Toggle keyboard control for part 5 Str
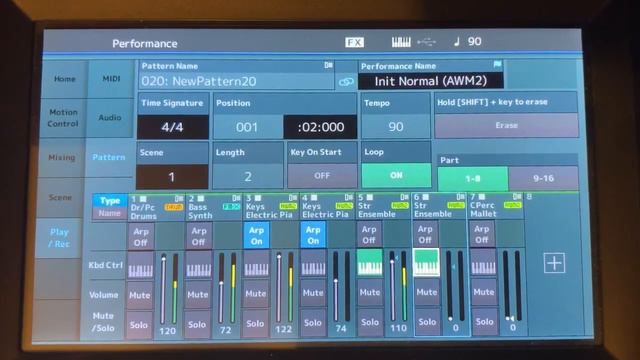Image resolution: width=640 pixels, height=360 pixels. [x=370, y=263]
